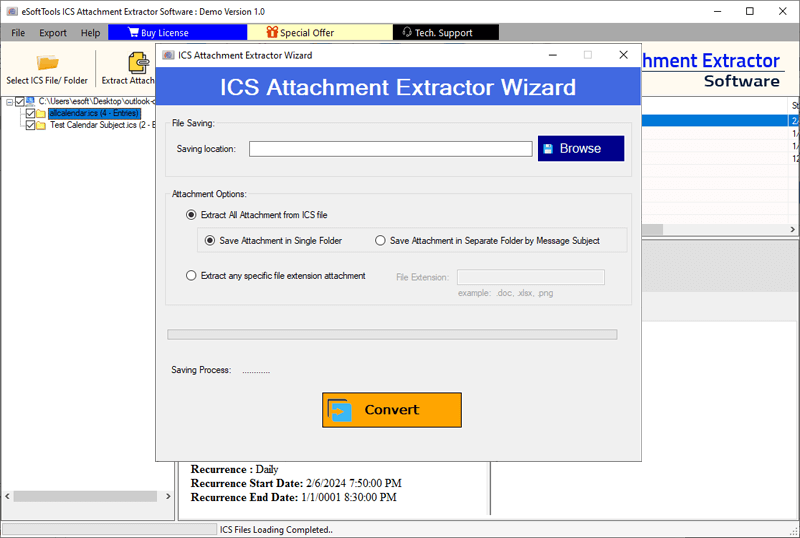Toggle the root folder path checkbox

20,102
